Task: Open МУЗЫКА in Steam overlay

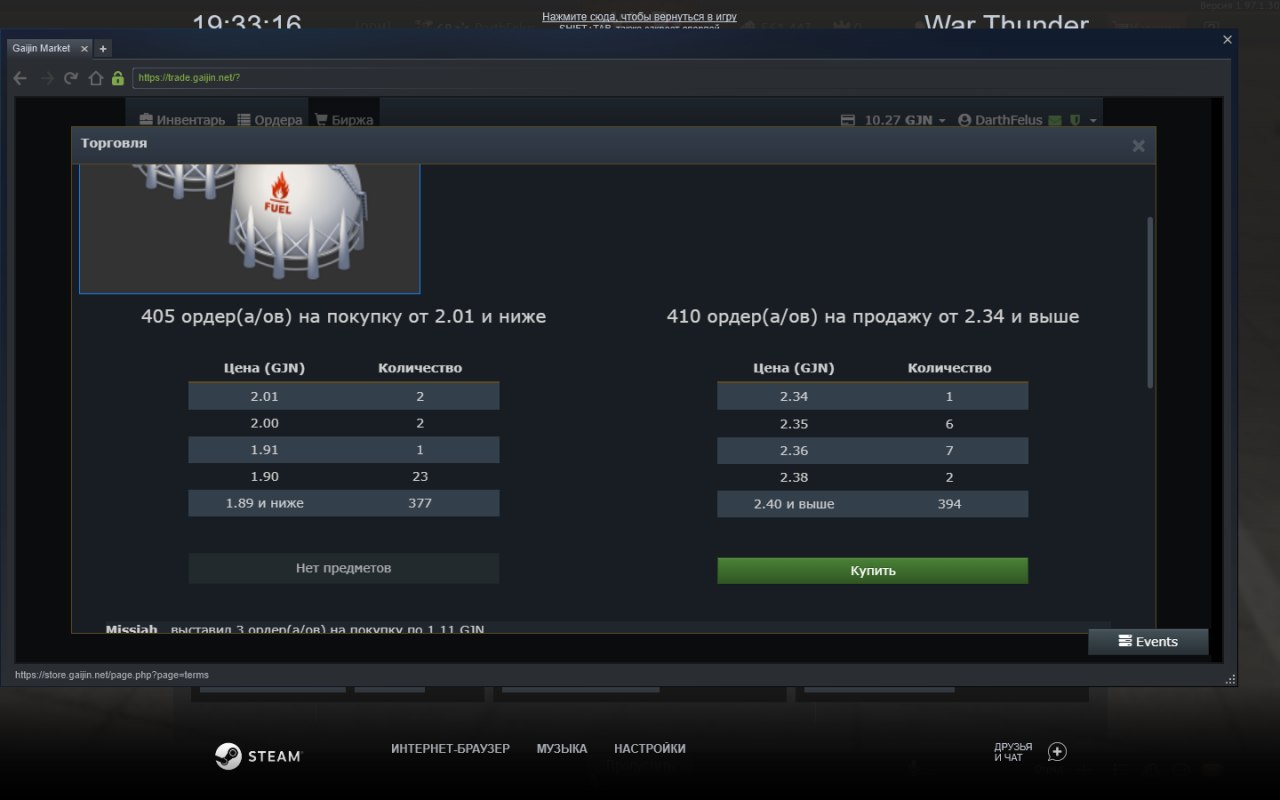Action: (x=561, y=749)
